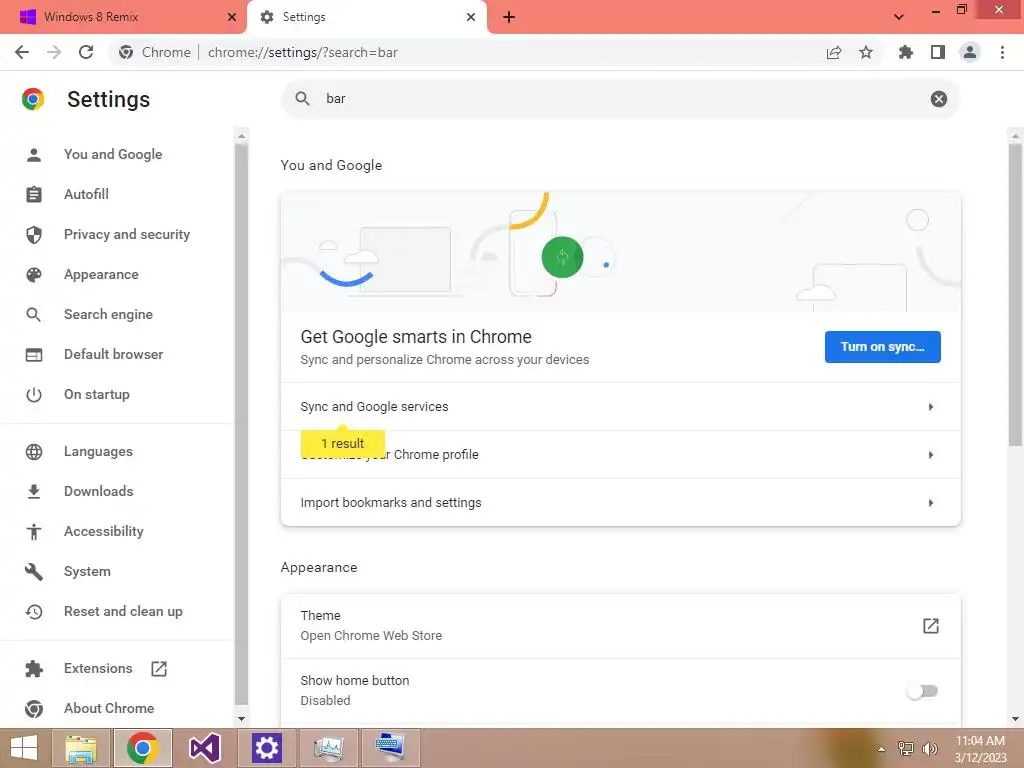1024x768 pixels.
Task: Open About Chrome page
Action: pos(109,708)
